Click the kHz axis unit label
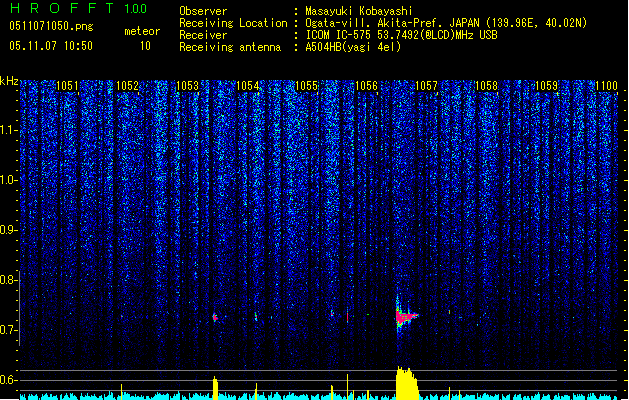Screen dimensions: 629x400 tap(9, 81)
